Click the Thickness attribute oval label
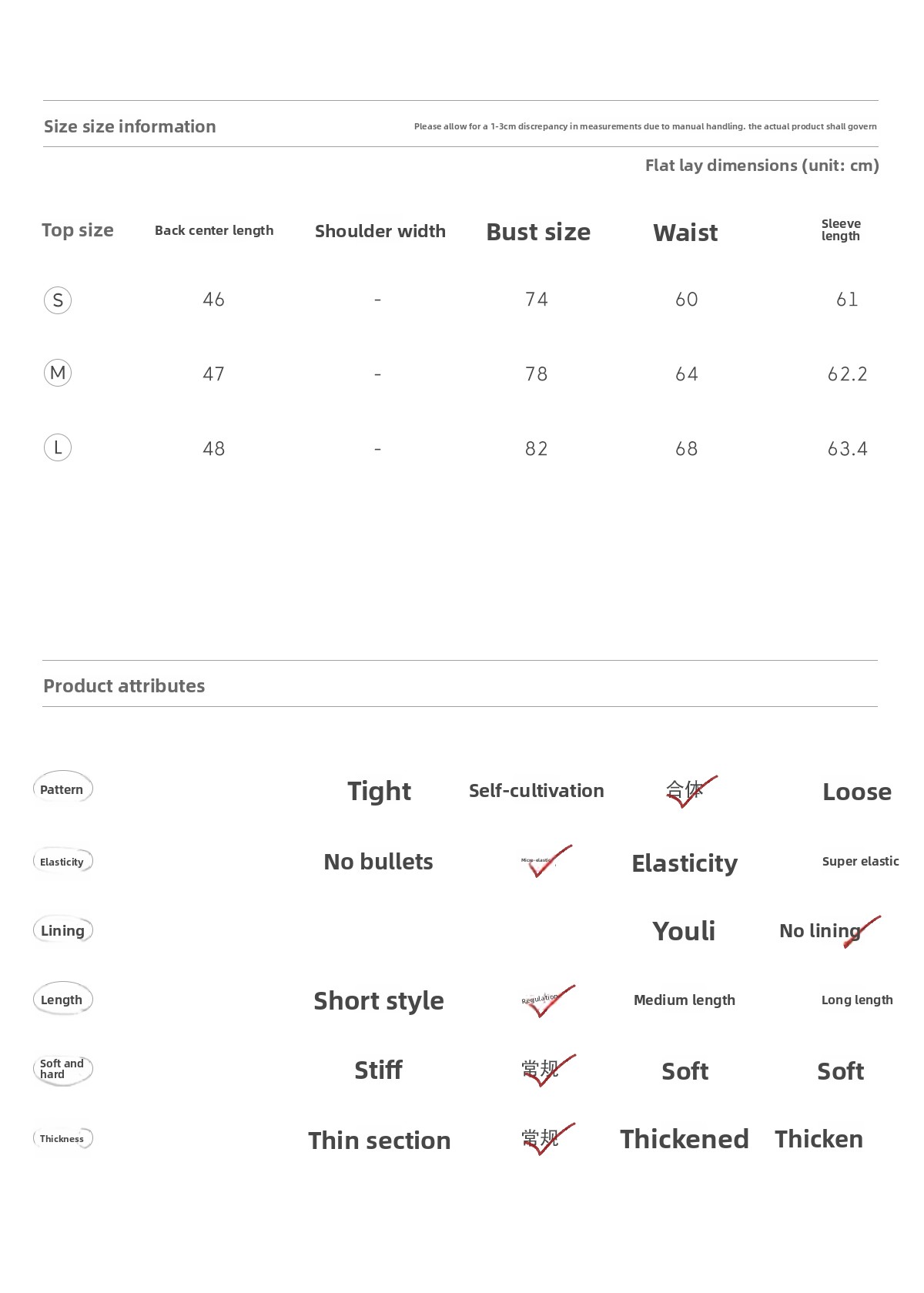 [x=62, y=1138]
